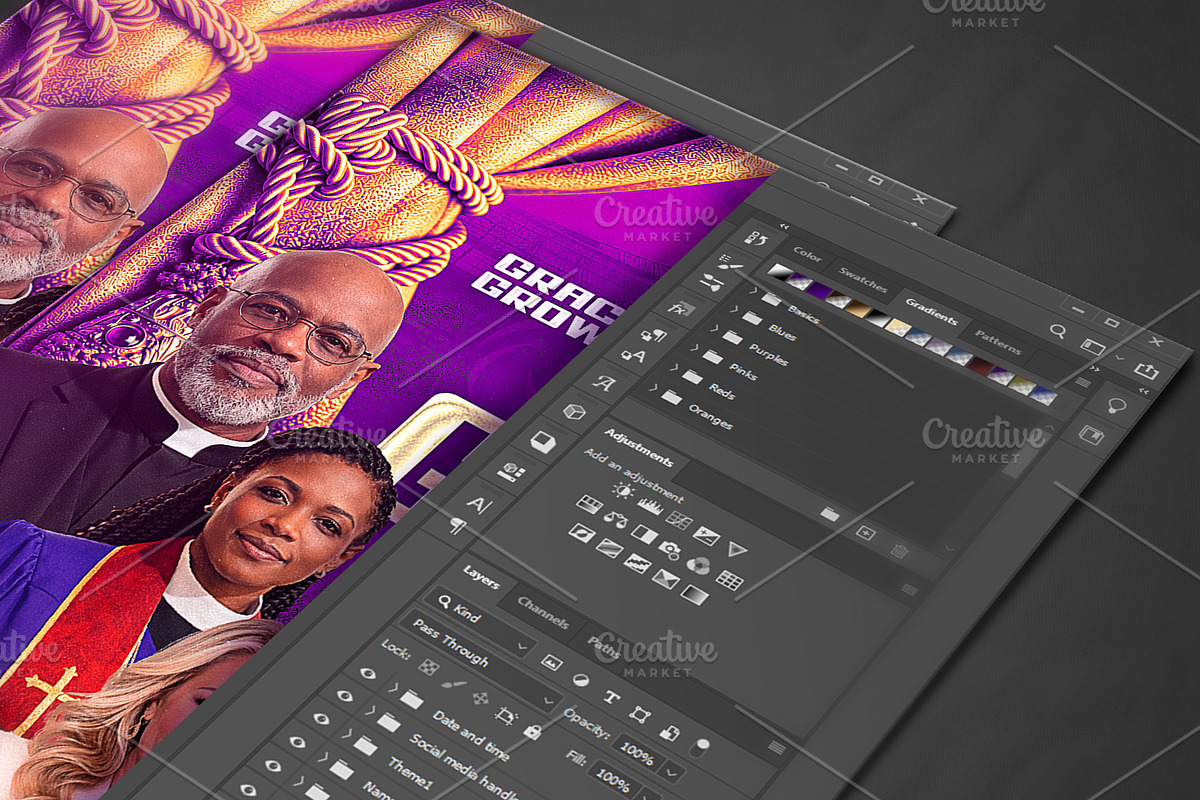
Task: Delete the gradient with trash icon
Action: (x=900, y=551)
